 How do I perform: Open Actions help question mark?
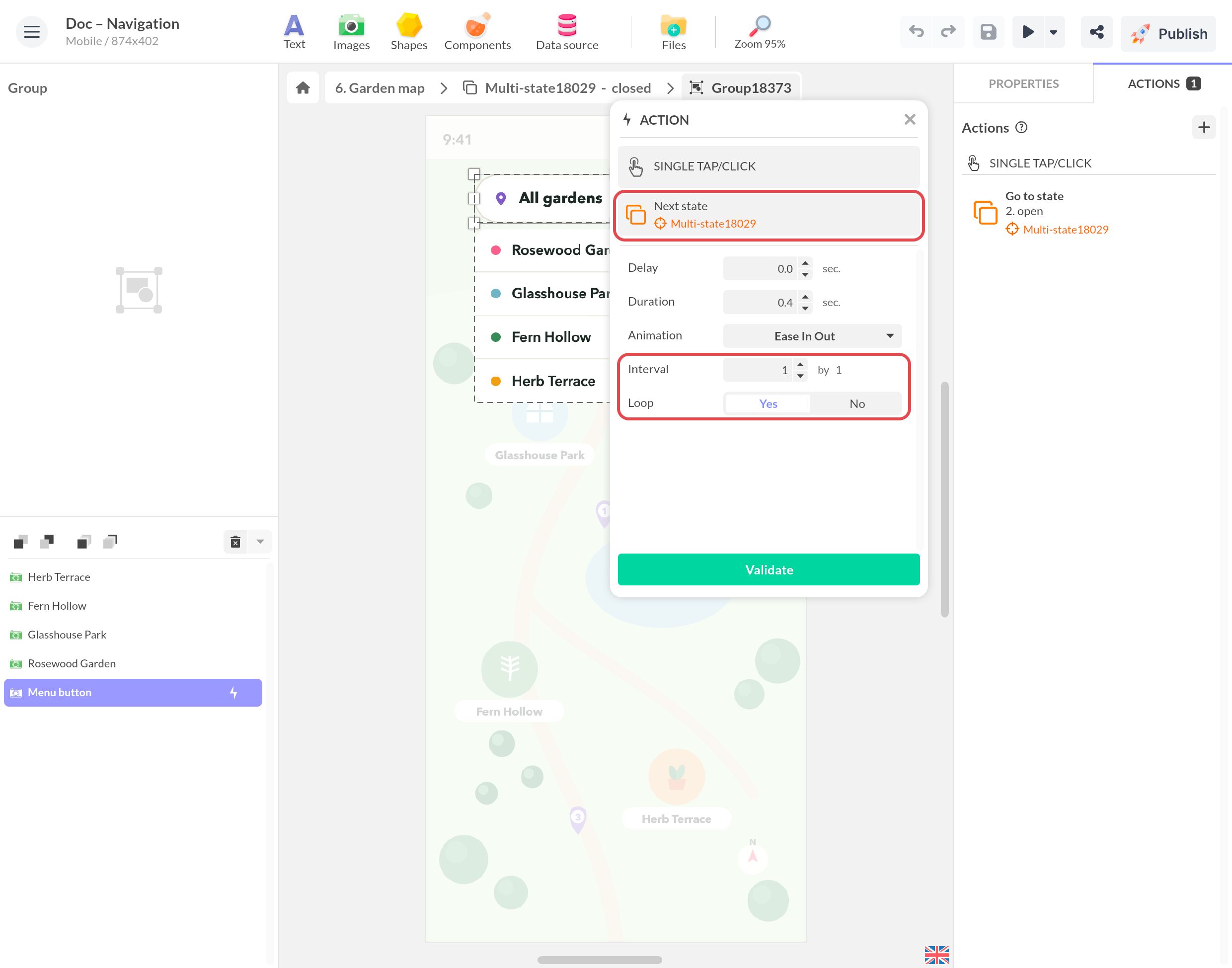1021,128
